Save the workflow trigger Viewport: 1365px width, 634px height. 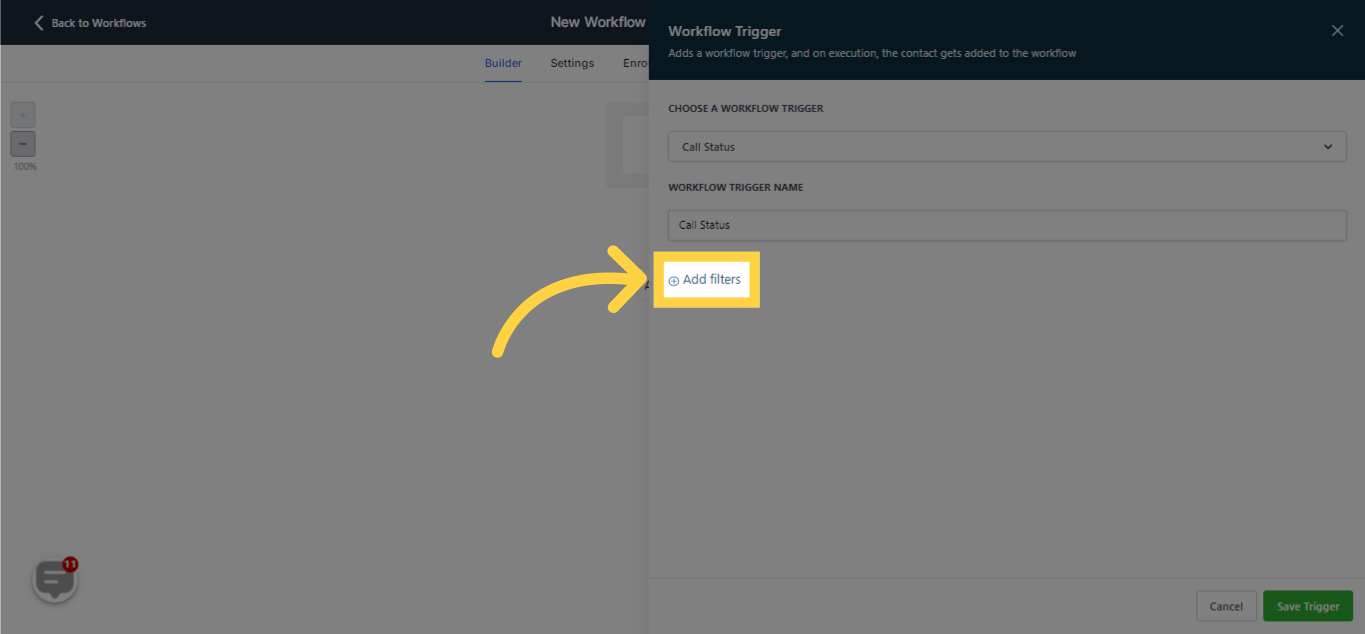1307,605
